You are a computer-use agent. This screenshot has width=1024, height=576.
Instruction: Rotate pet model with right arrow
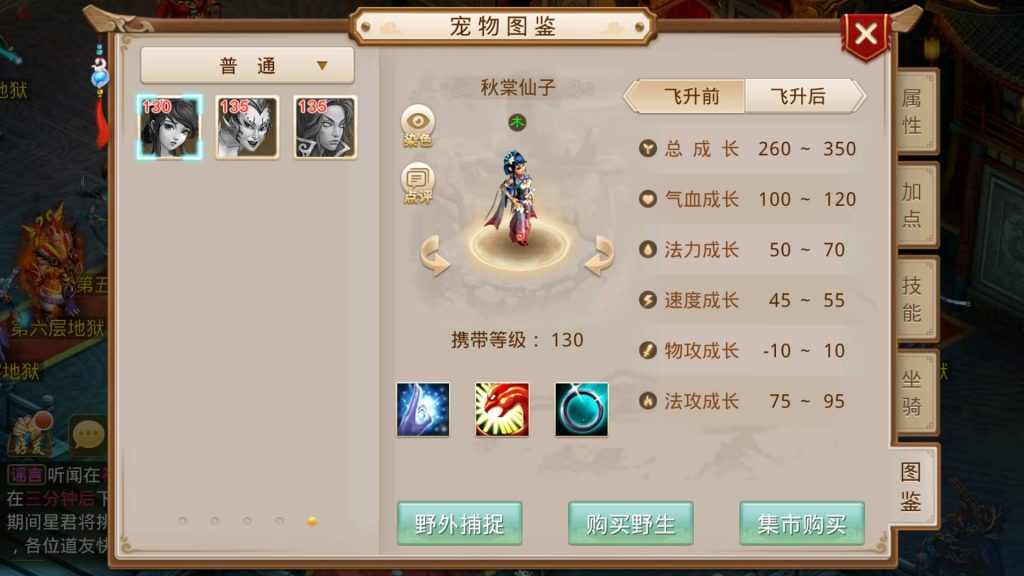click(x=600, y=255)
